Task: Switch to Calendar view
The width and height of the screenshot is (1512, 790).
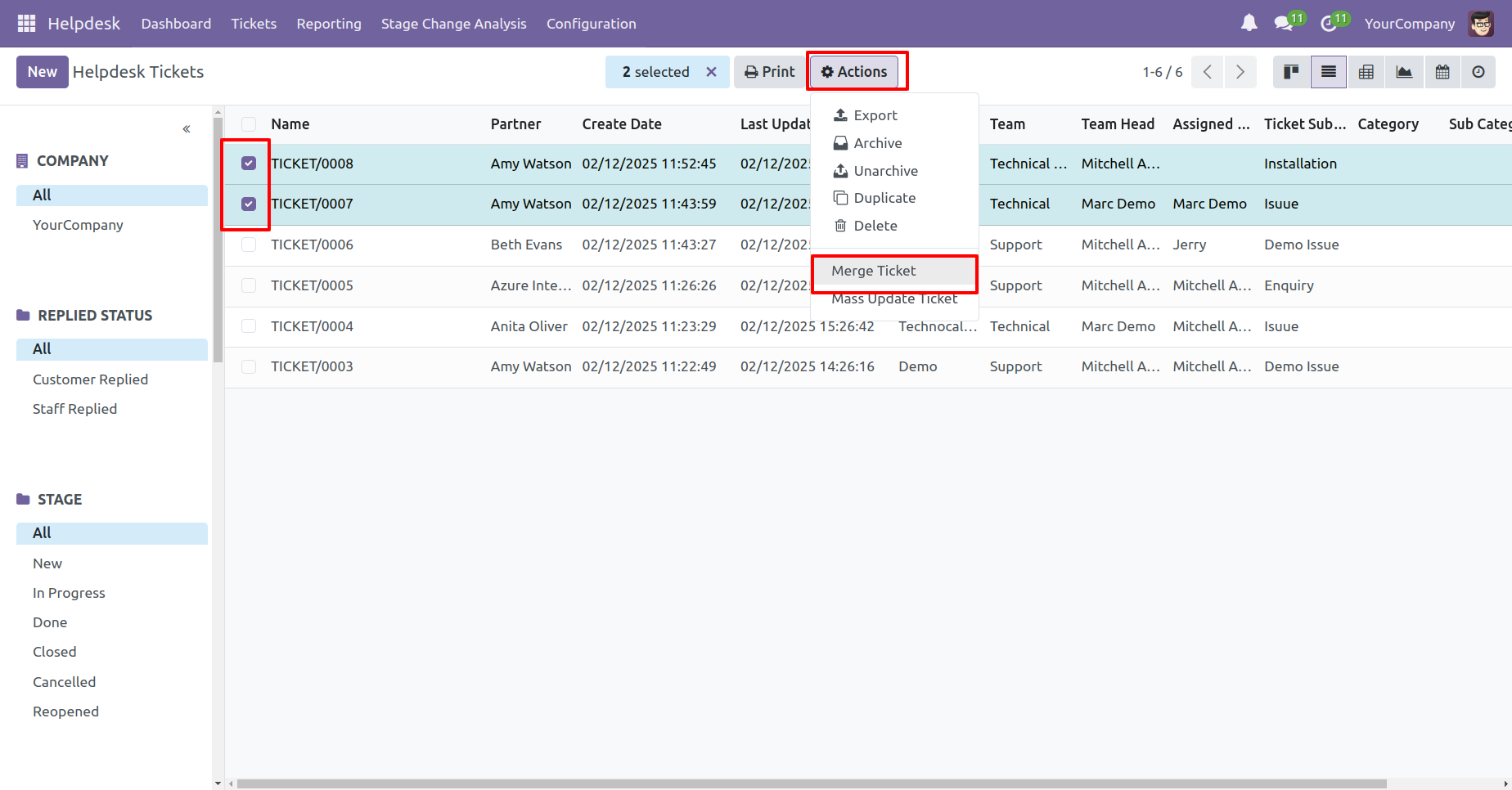Action: (x=1442, y=72)
